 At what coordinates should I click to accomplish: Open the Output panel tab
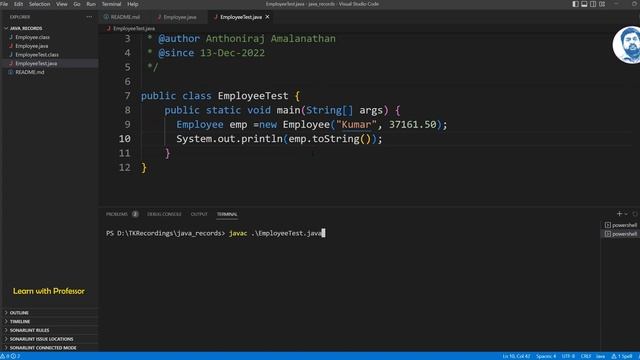pyautogui.click(x=199, y=214)
